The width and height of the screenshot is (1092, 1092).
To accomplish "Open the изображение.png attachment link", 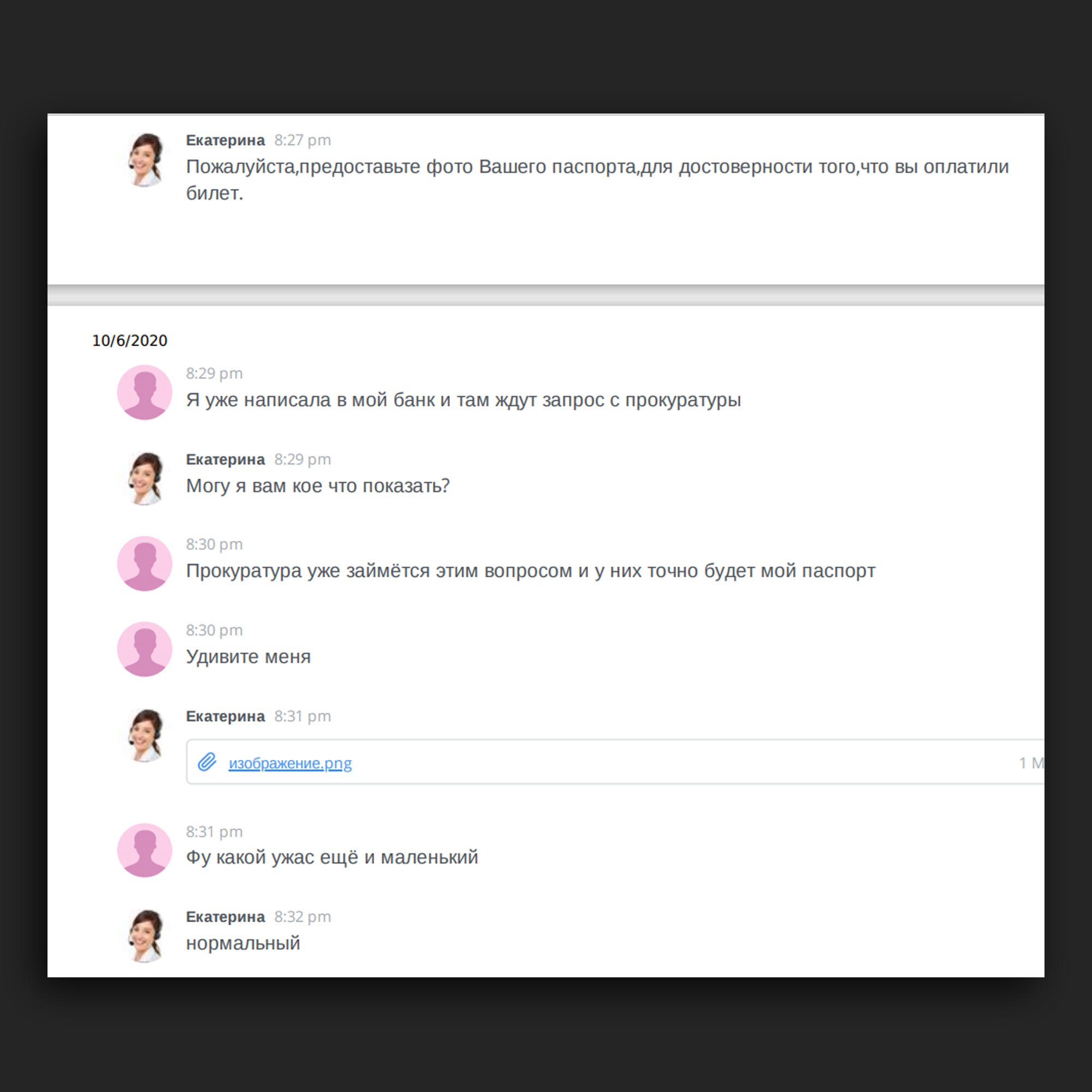I will [x=290, y=763].
